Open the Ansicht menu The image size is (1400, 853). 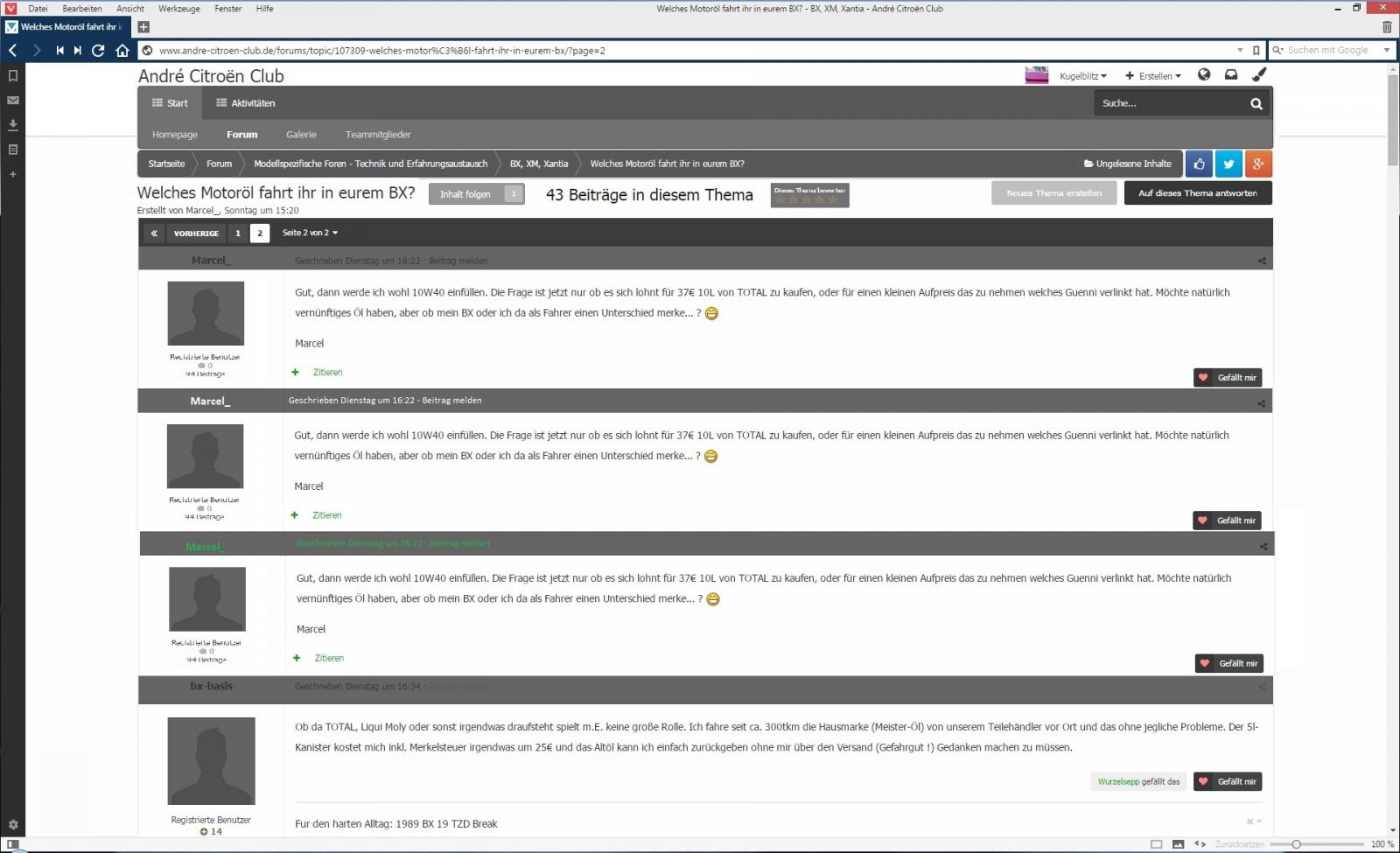click(130, 9)
